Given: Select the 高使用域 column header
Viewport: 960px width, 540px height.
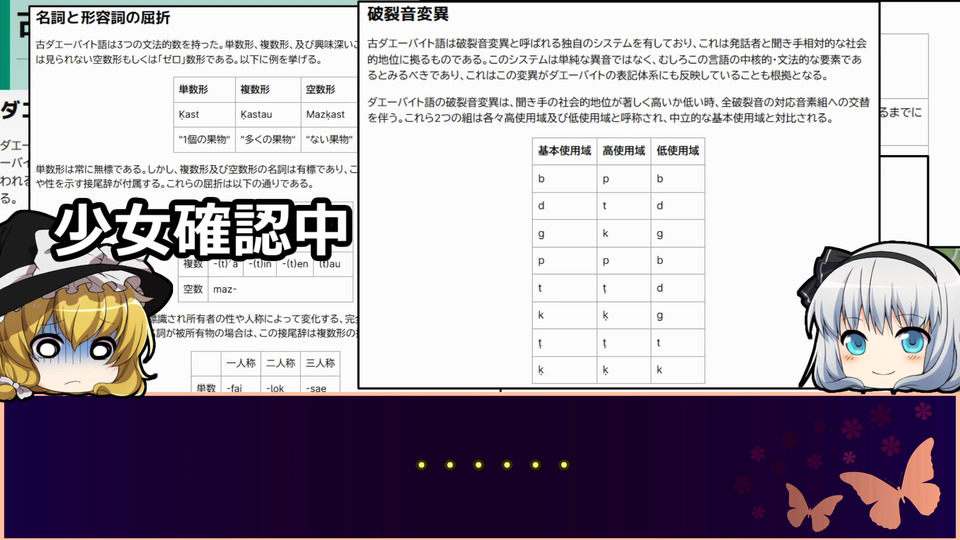Looking at the screenshot, I should (623, 151).
